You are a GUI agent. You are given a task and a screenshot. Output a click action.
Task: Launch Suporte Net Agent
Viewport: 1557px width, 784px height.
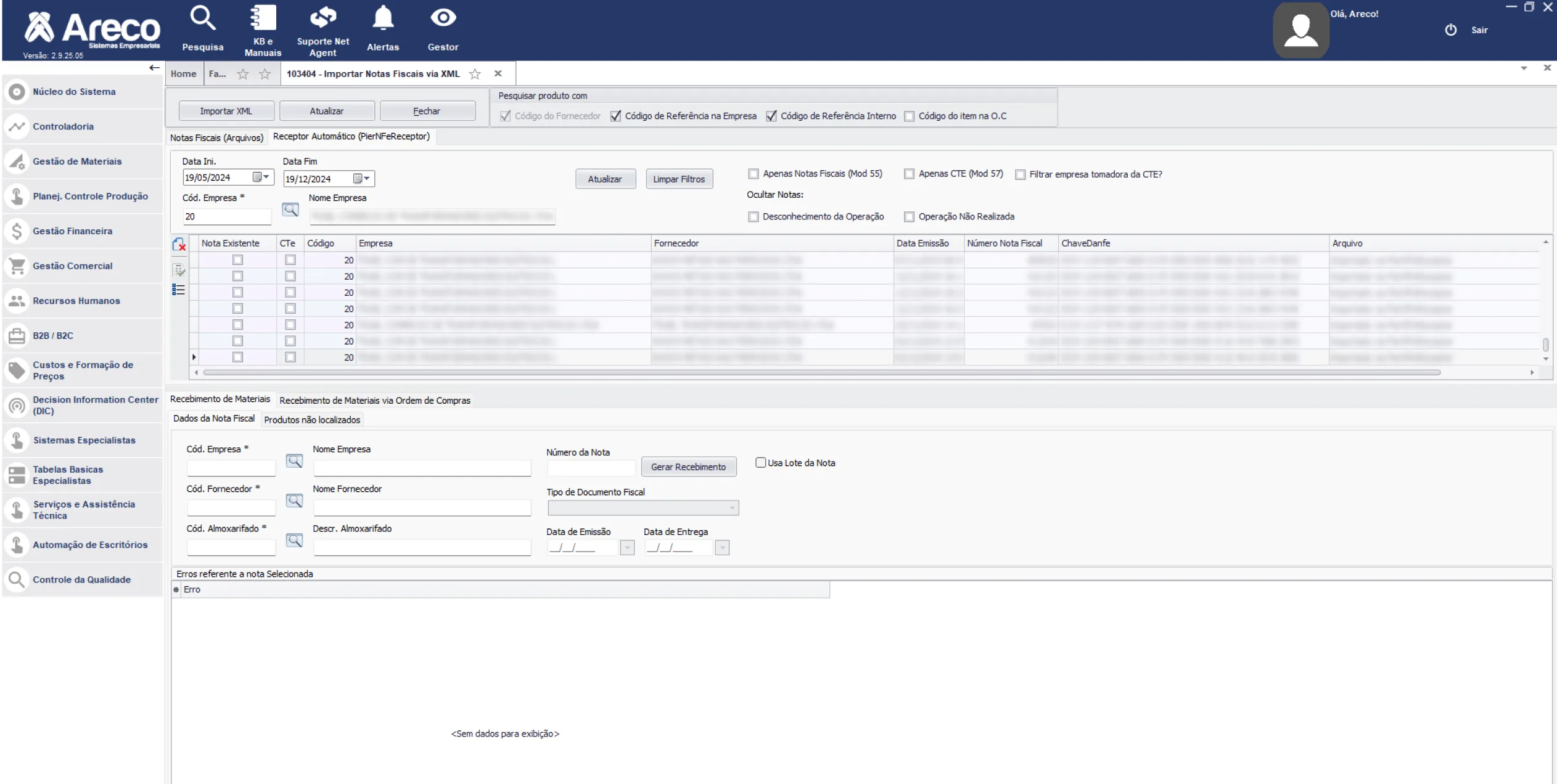(x=322, y=18)
